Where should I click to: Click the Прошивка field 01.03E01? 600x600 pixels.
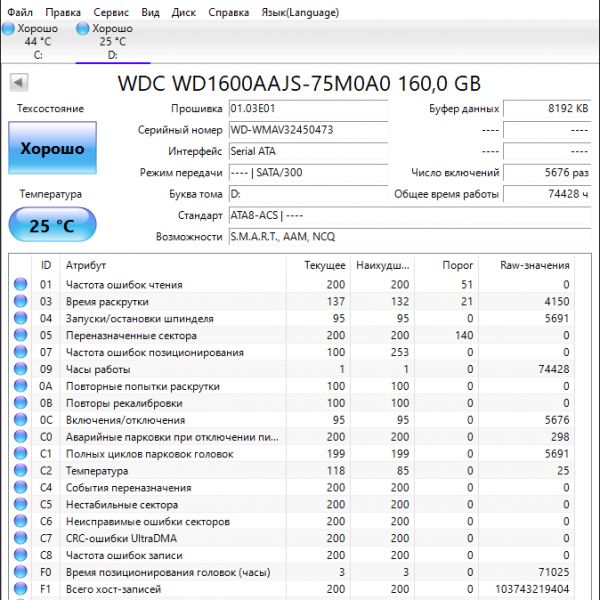click(308, 109)
